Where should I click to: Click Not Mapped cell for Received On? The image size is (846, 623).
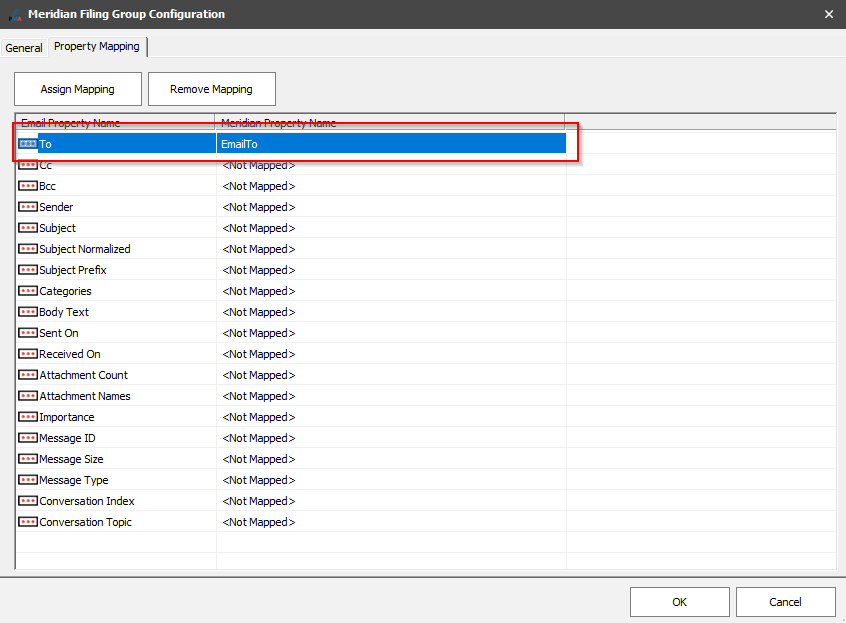[x=391, y=354]
